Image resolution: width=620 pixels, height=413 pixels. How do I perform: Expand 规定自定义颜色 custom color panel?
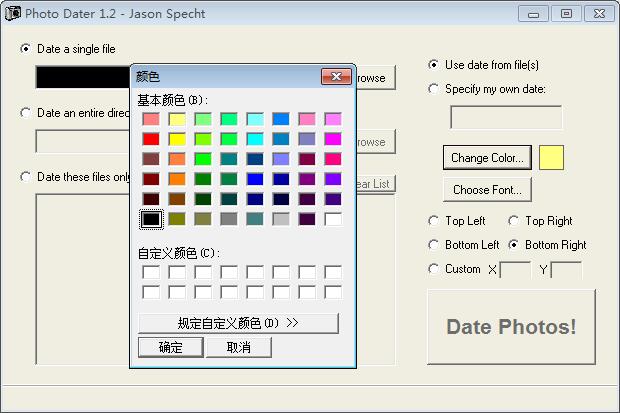tap(238, 323)
